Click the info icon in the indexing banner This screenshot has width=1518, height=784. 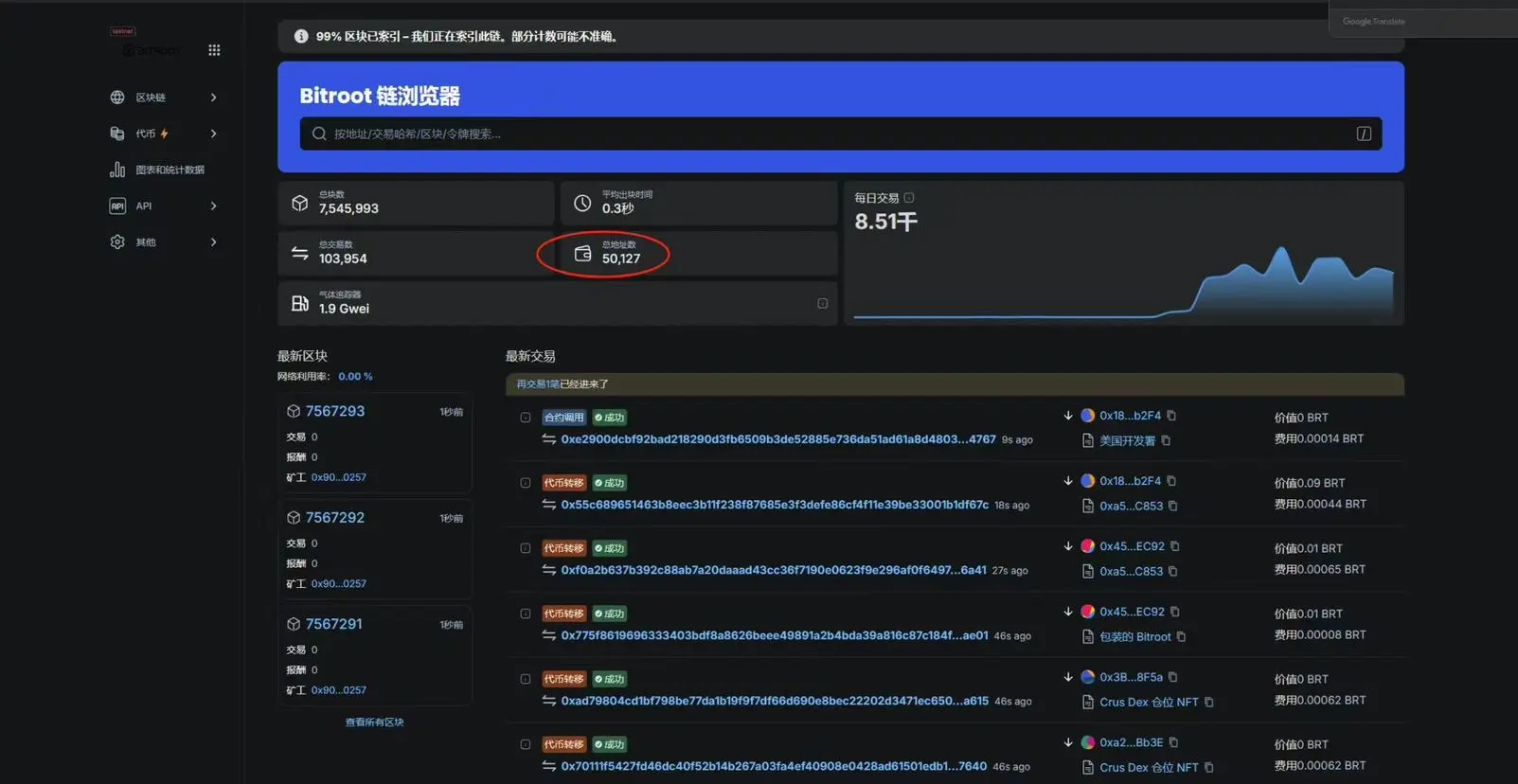point(301,36)
